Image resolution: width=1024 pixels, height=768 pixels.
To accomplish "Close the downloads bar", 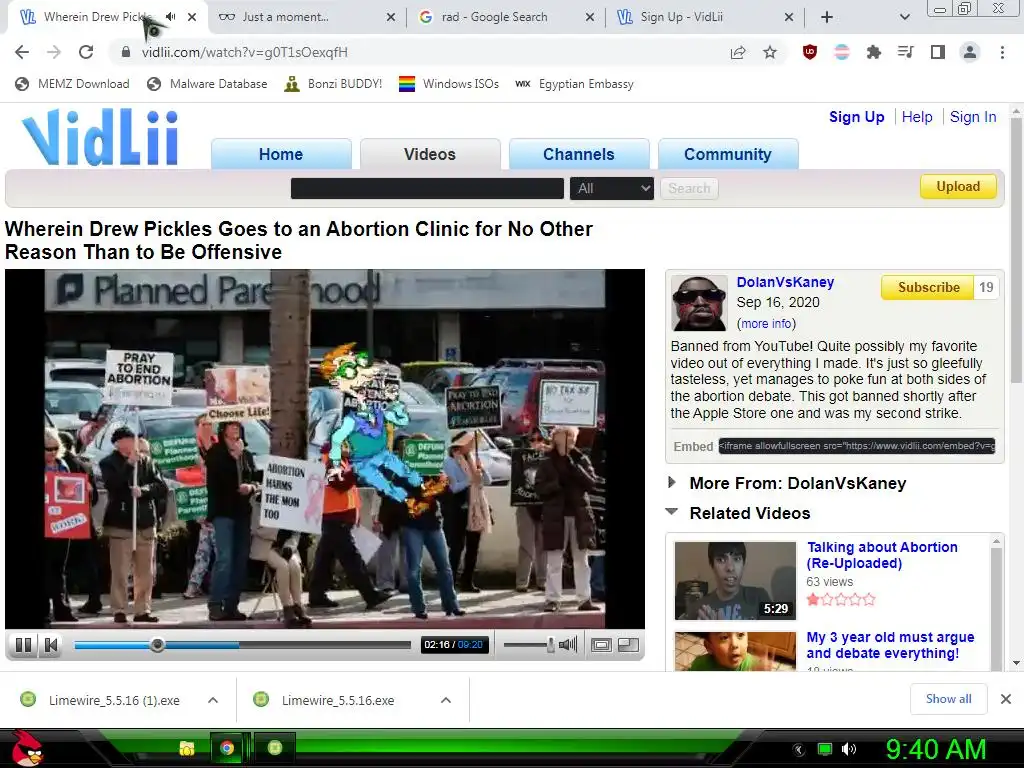I will click(x=1006, y=699).
